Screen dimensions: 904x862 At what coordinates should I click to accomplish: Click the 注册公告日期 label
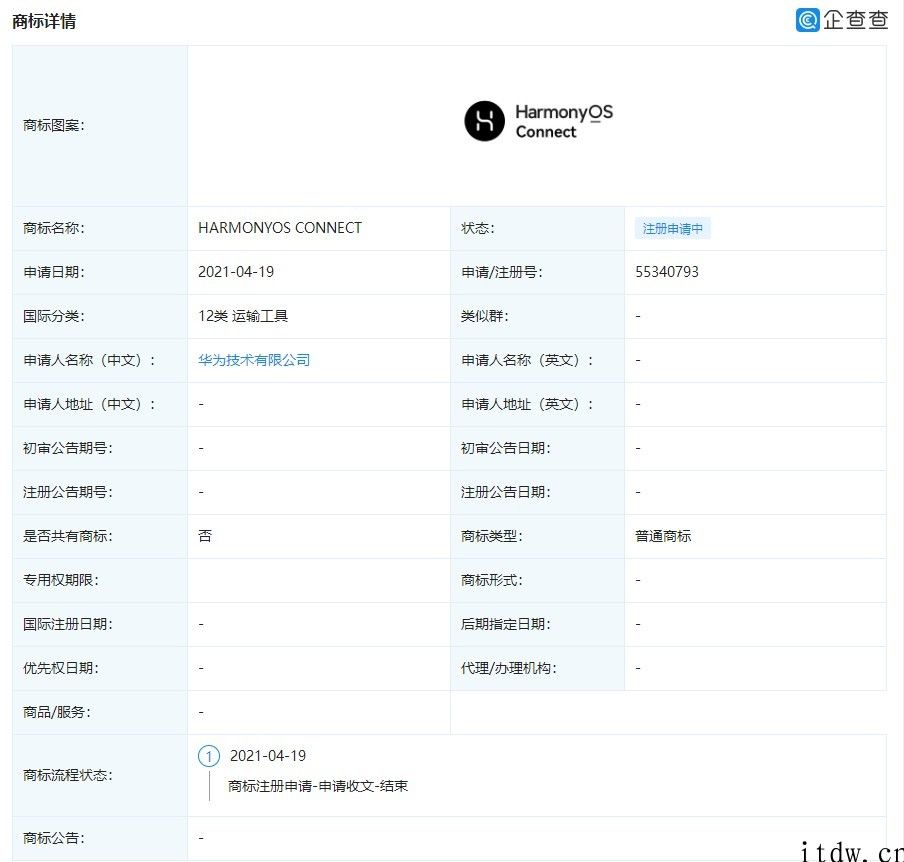pyautogui.click(x=506, y=492)
